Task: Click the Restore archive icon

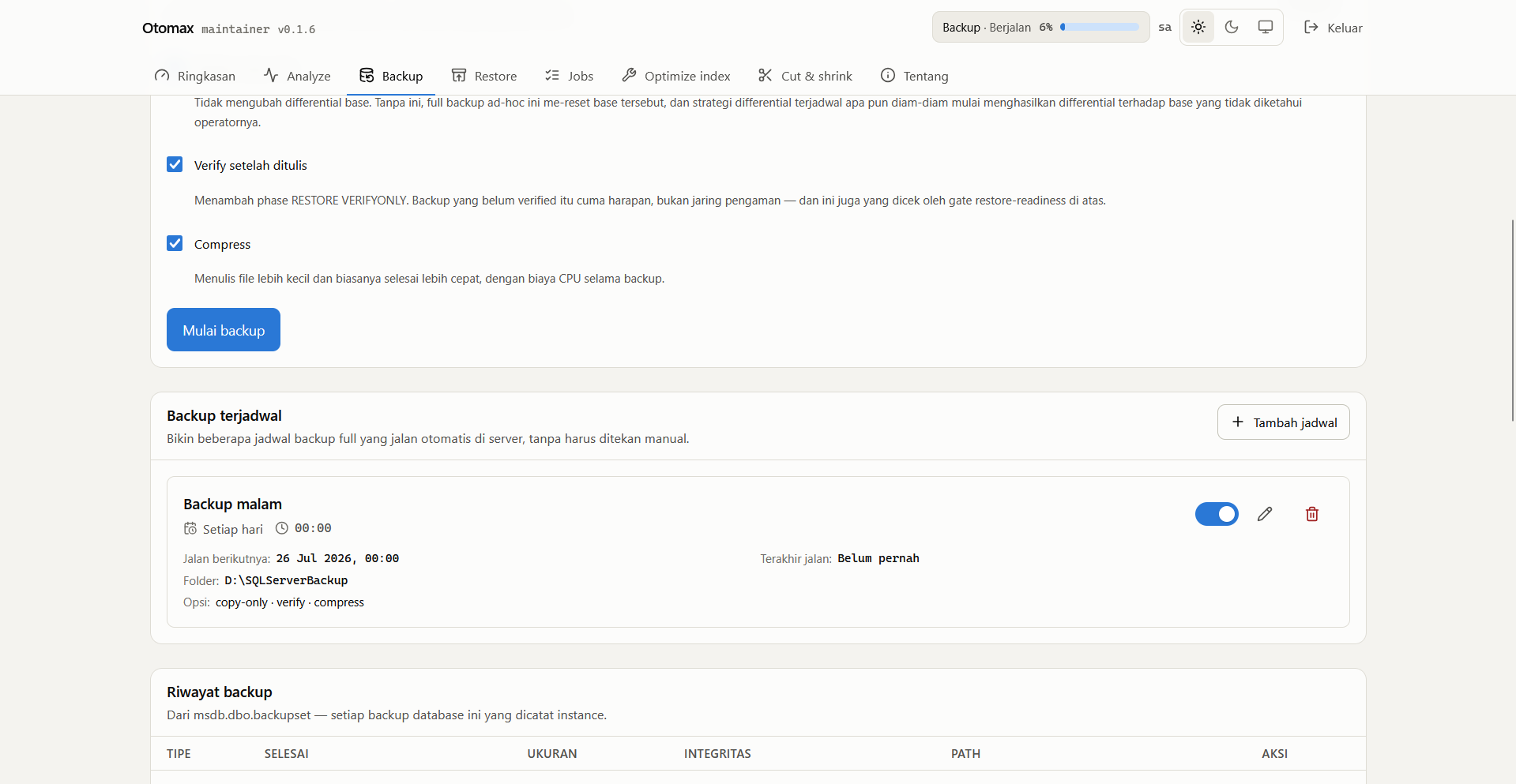Action: tap(459, 76)
